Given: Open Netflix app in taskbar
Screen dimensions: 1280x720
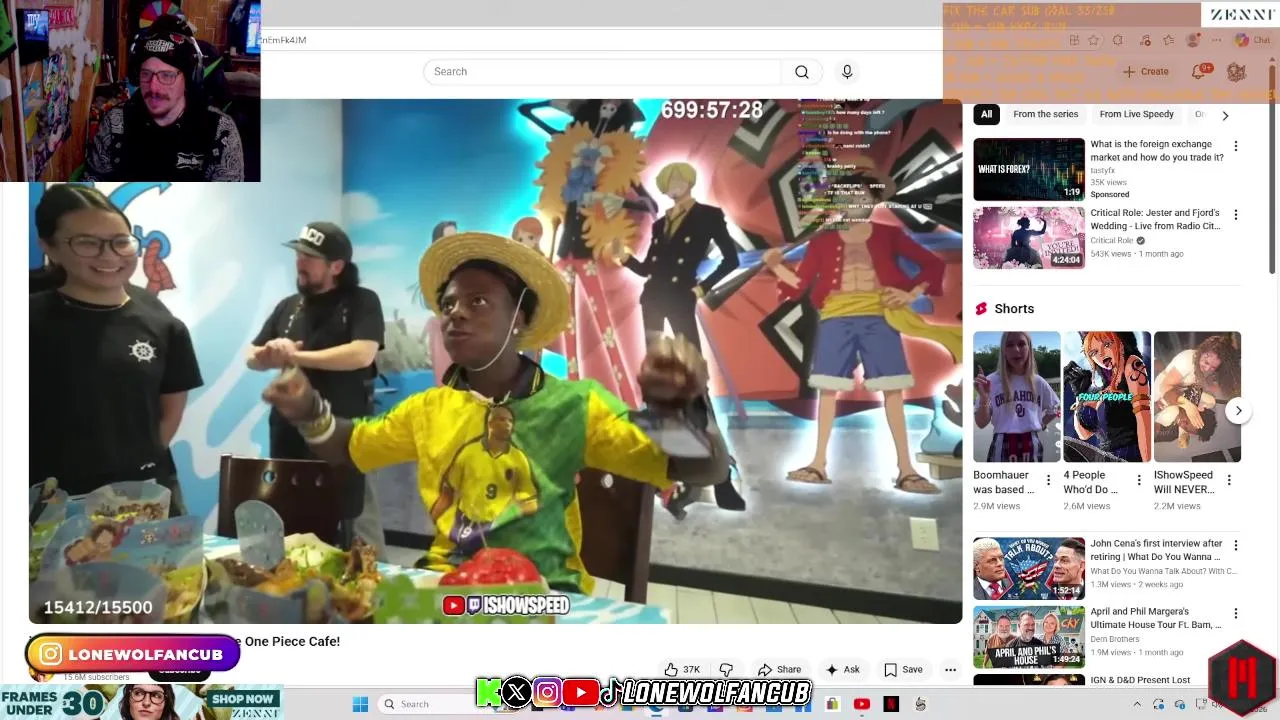Looking at the screenshot, I should click(891, 704).
